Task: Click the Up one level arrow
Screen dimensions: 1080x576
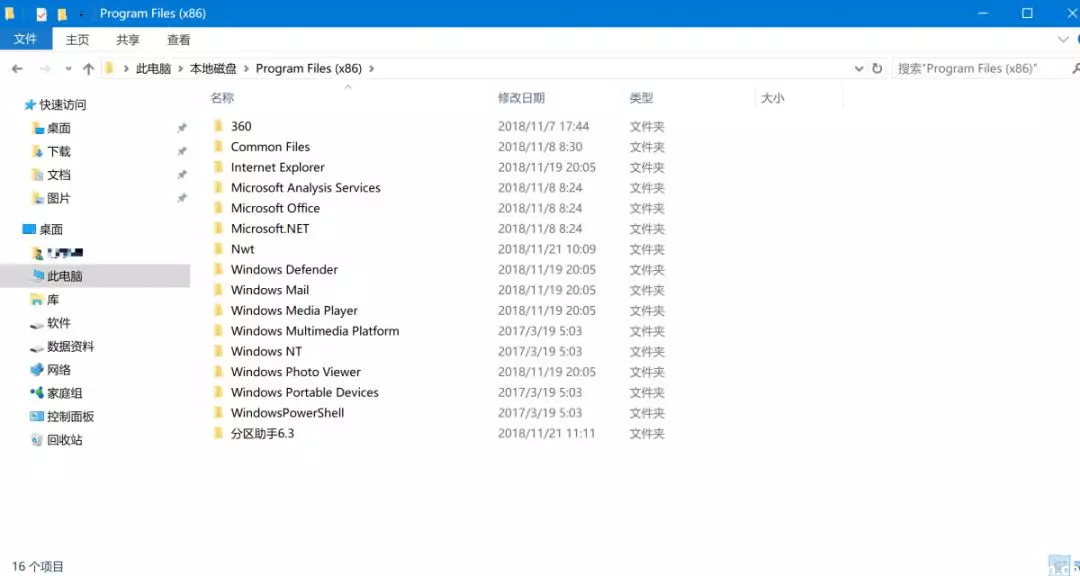Action: tap(88, 69)
